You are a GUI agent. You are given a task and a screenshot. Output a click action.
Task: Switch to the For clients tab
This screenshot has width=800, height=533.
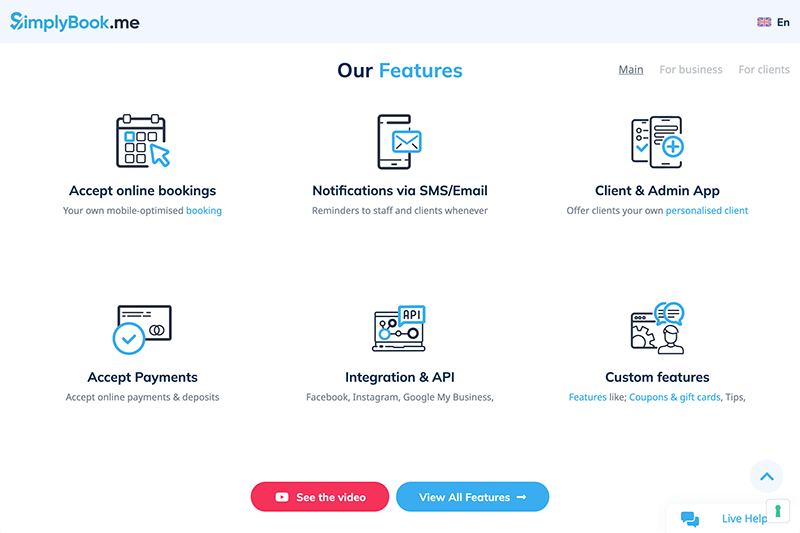click(x=764, y=70)
